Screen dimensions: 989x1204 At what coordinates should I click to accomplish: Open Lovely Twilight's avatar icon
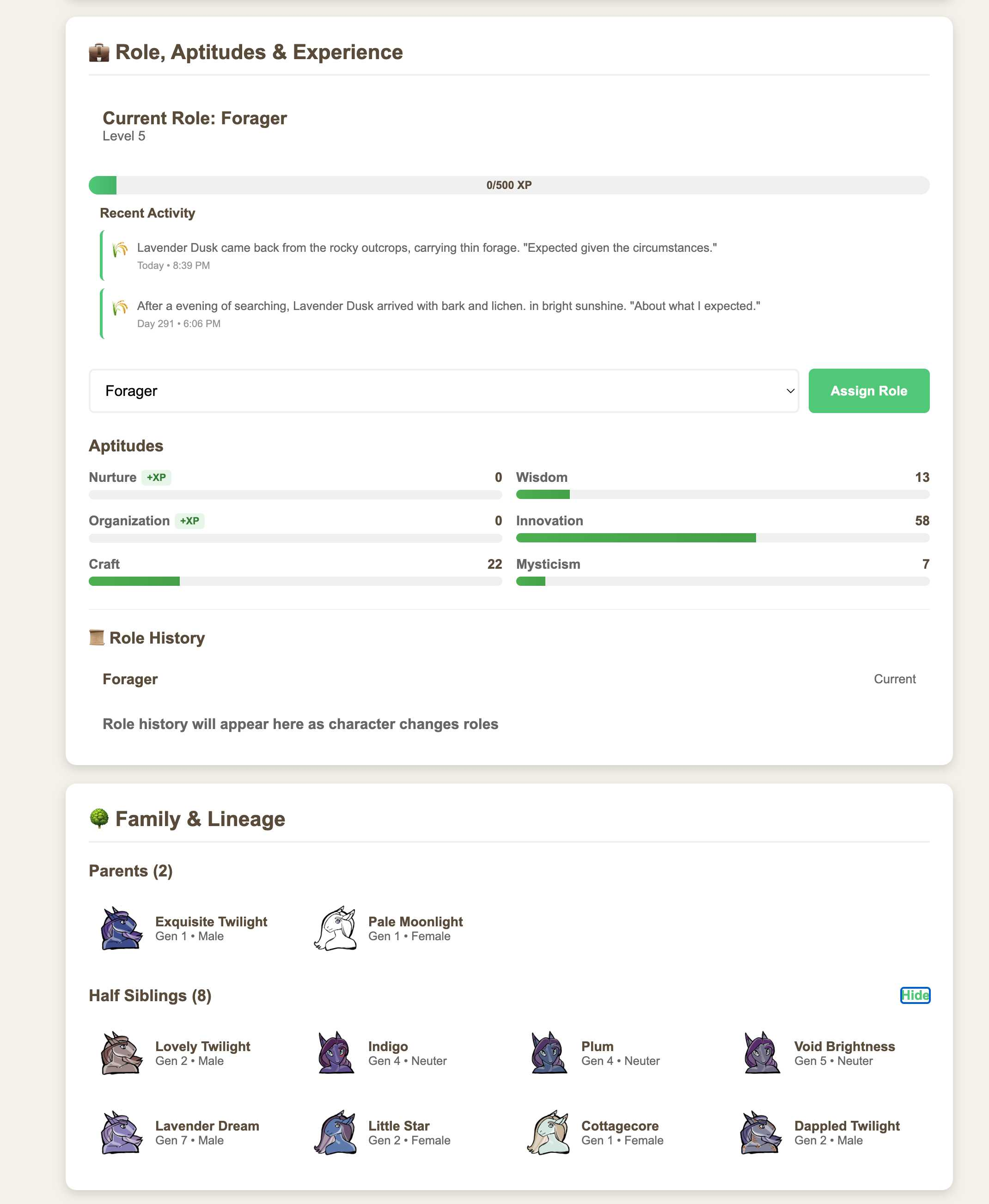click(x=122, y=1053)
